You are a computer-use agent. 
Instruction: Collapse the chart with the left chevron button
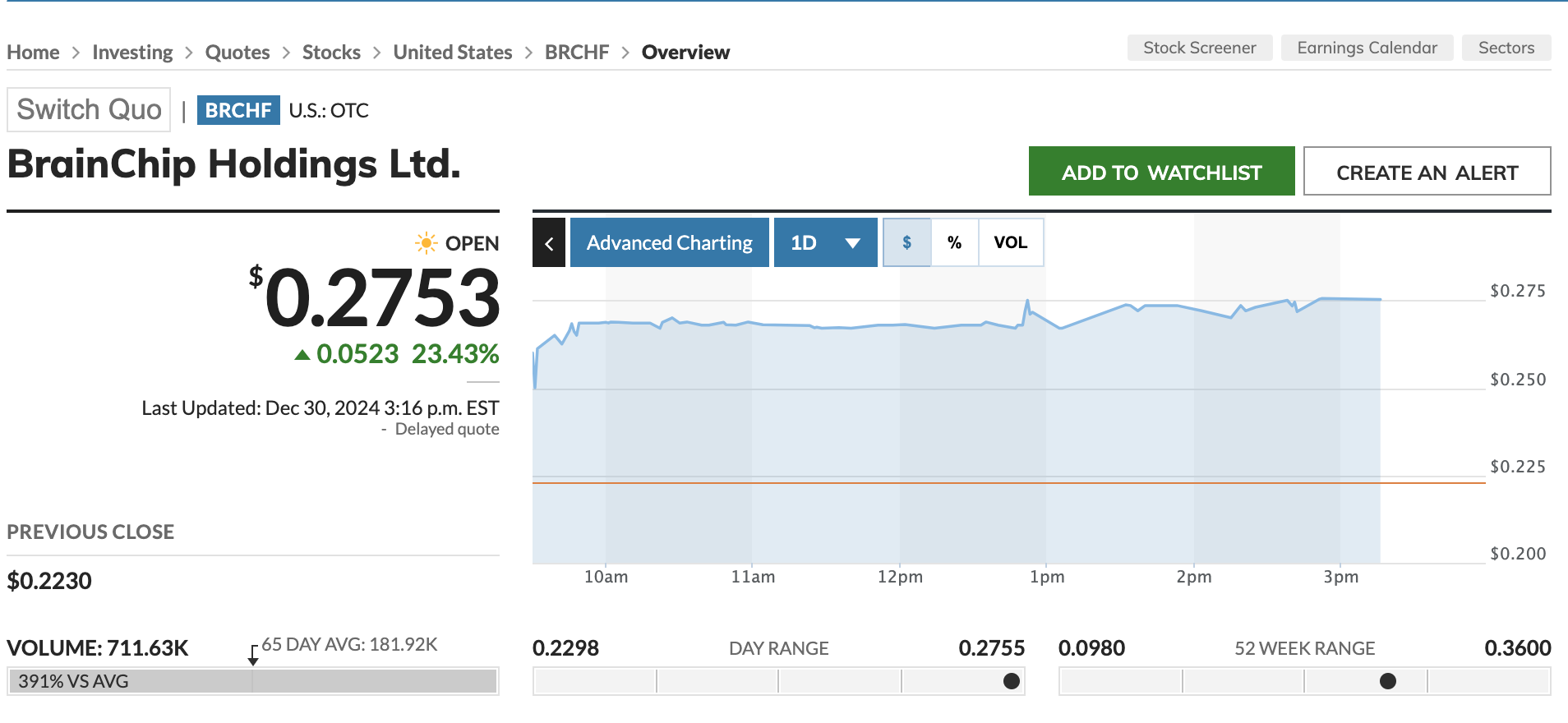549,243
